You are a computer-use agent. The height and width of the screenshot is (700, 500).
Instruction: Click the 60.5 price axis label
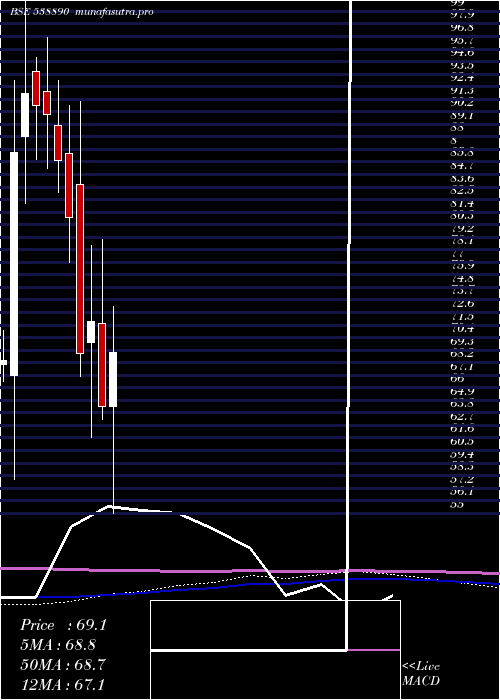[x=462, y=442]
